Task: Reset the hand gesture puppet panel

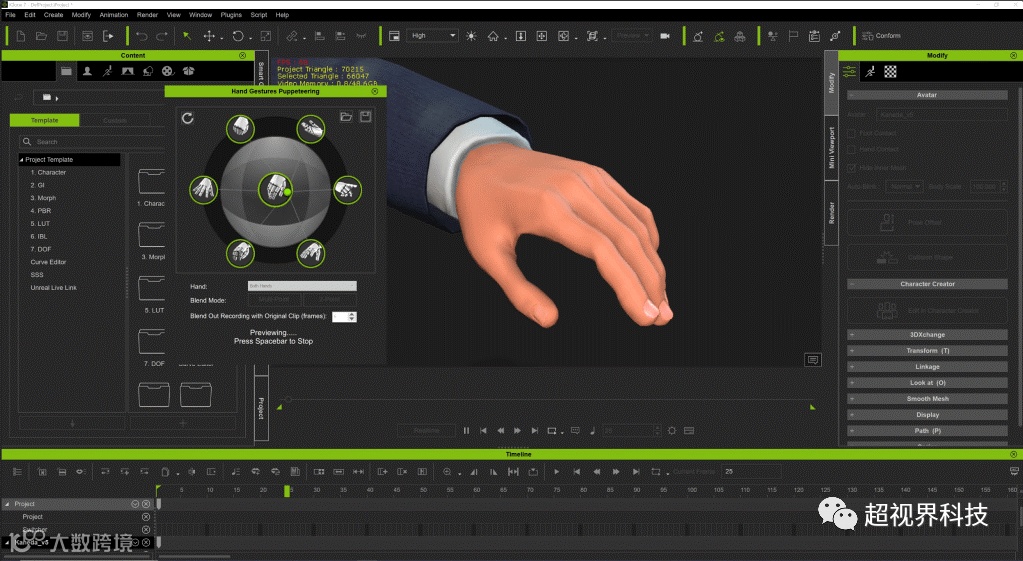Action: 188,118
